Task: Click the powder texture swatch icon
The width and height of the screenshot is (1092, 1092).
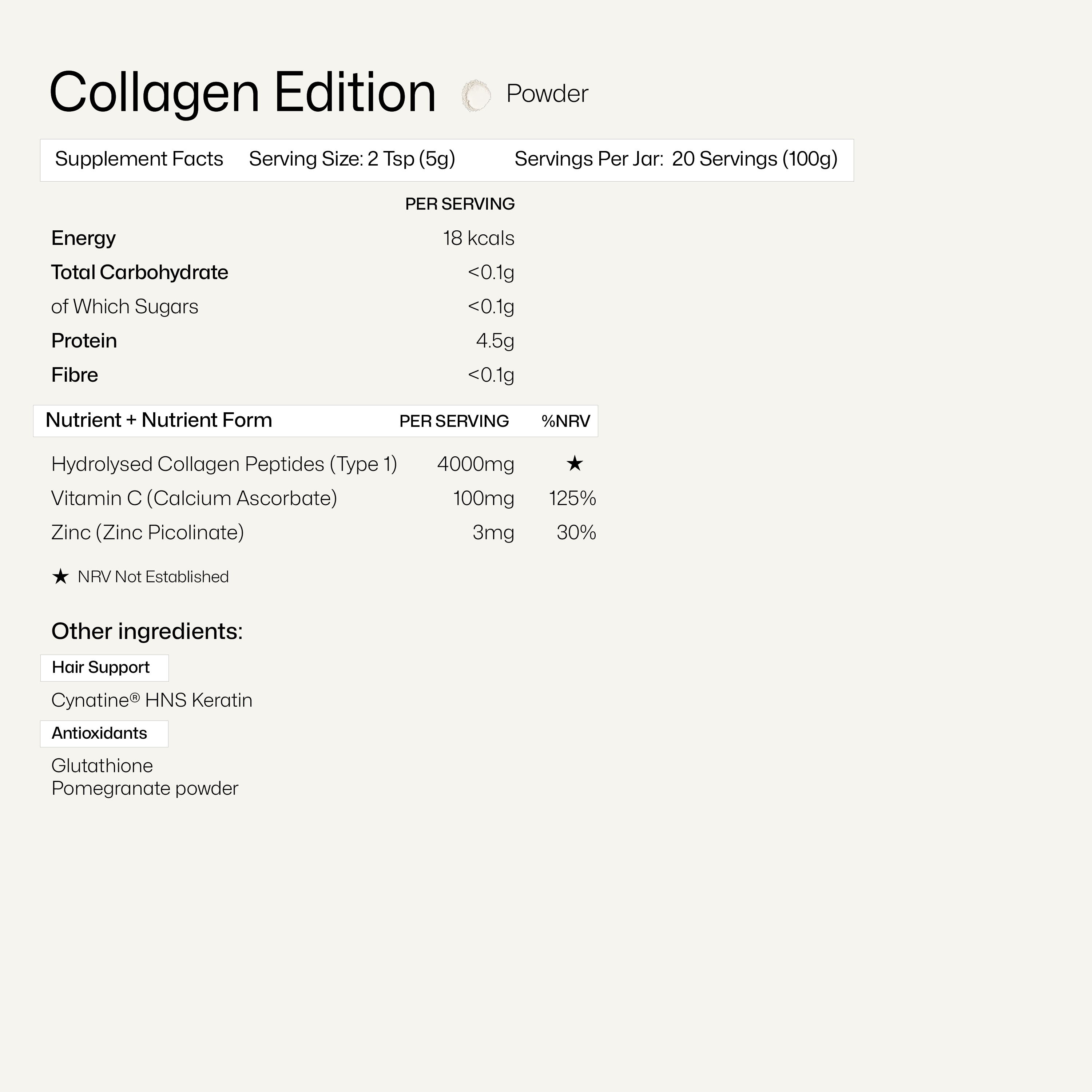Action: point(475,95)
